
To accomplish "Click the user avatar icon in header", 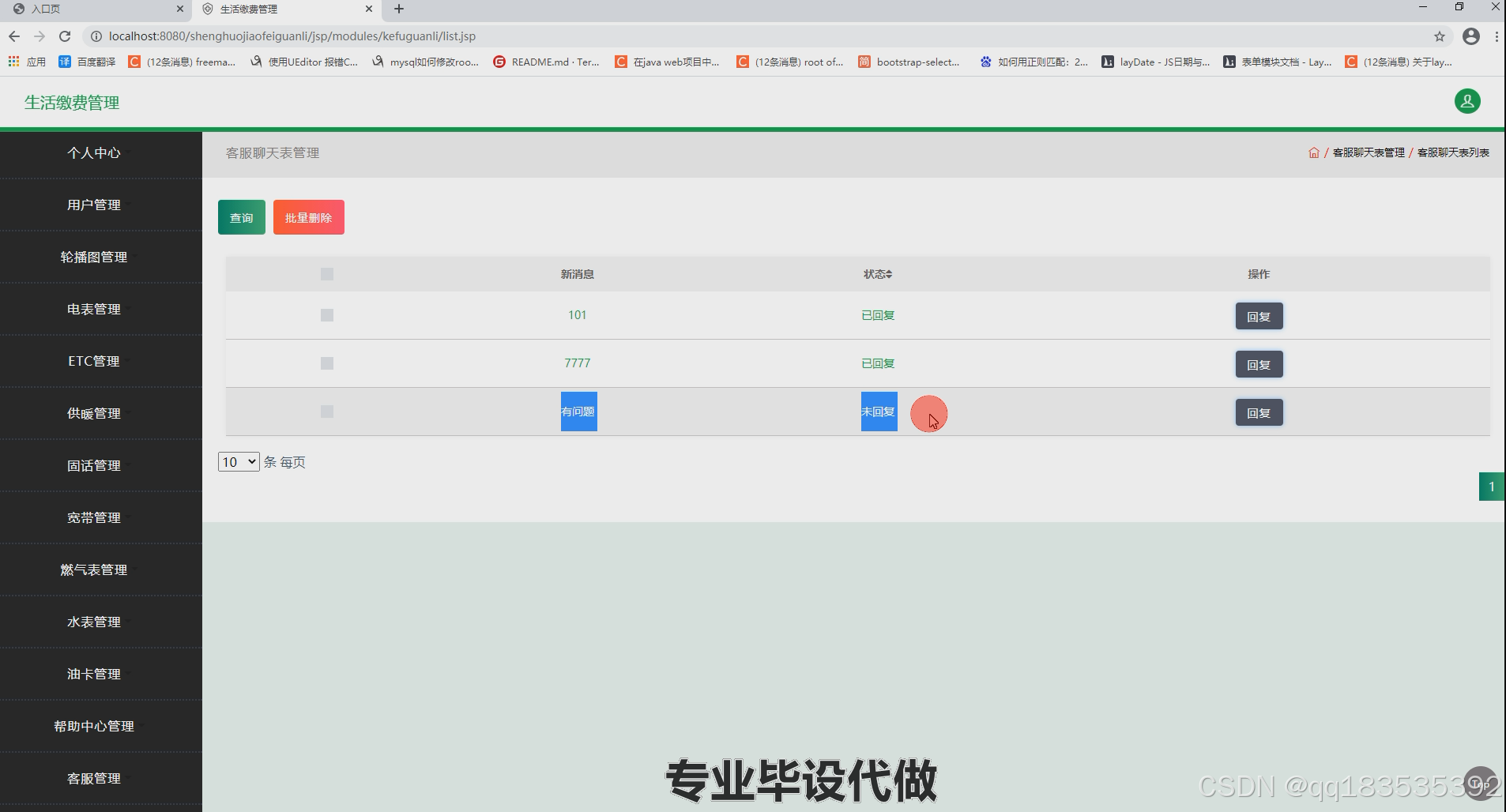I will [1467, 101].
